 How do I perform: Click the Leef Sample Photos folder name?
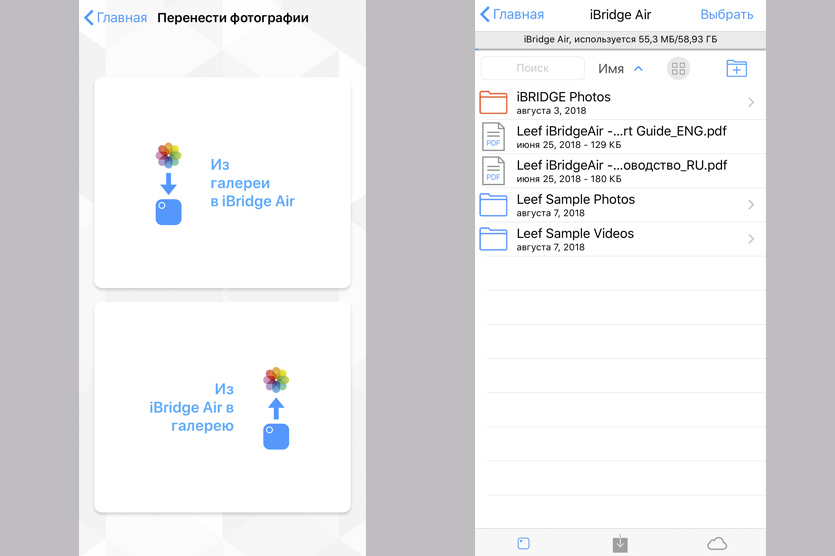576,199
